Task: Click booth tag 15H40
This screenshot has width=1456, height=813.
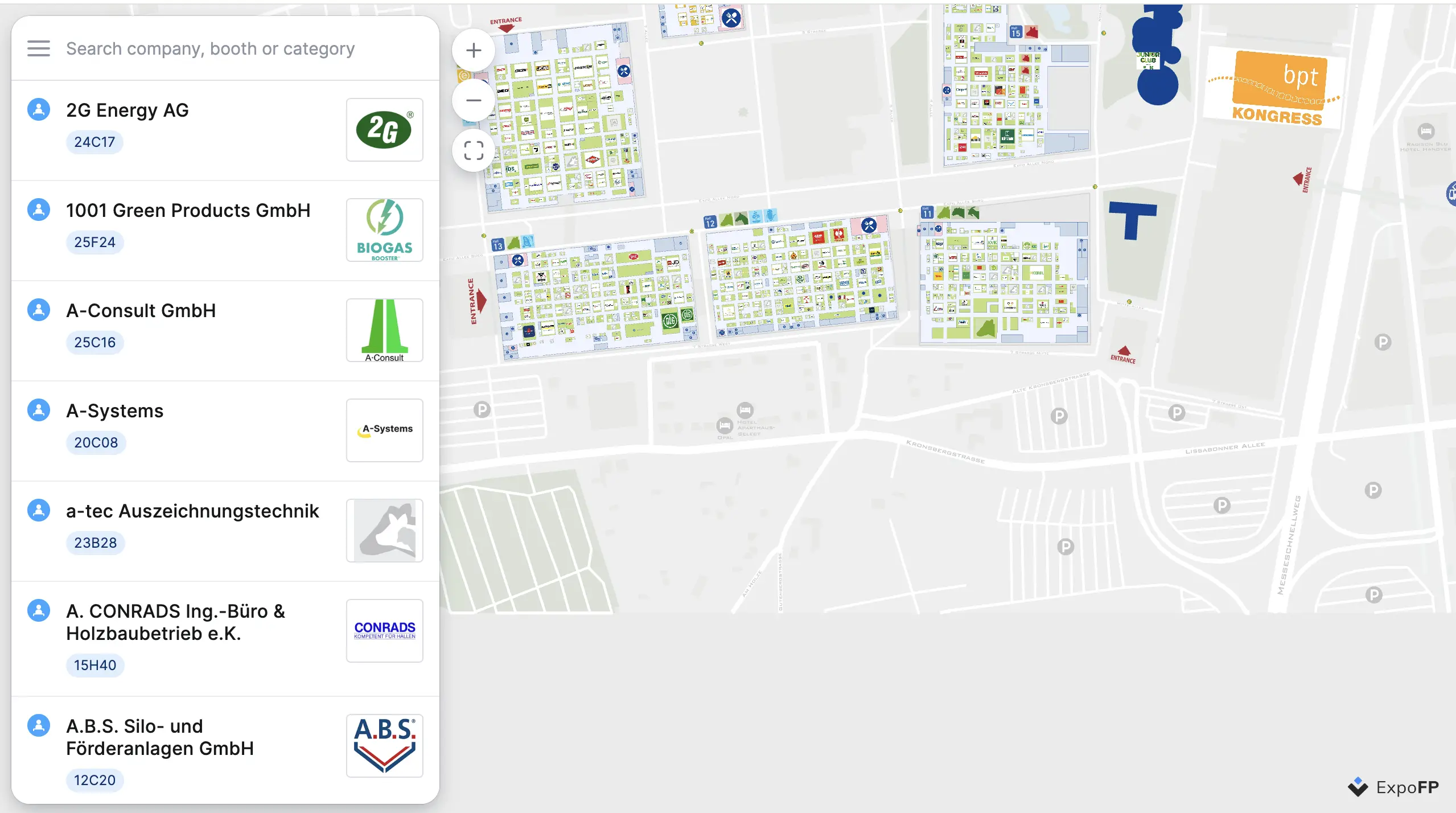Action: tap(94, 665)
